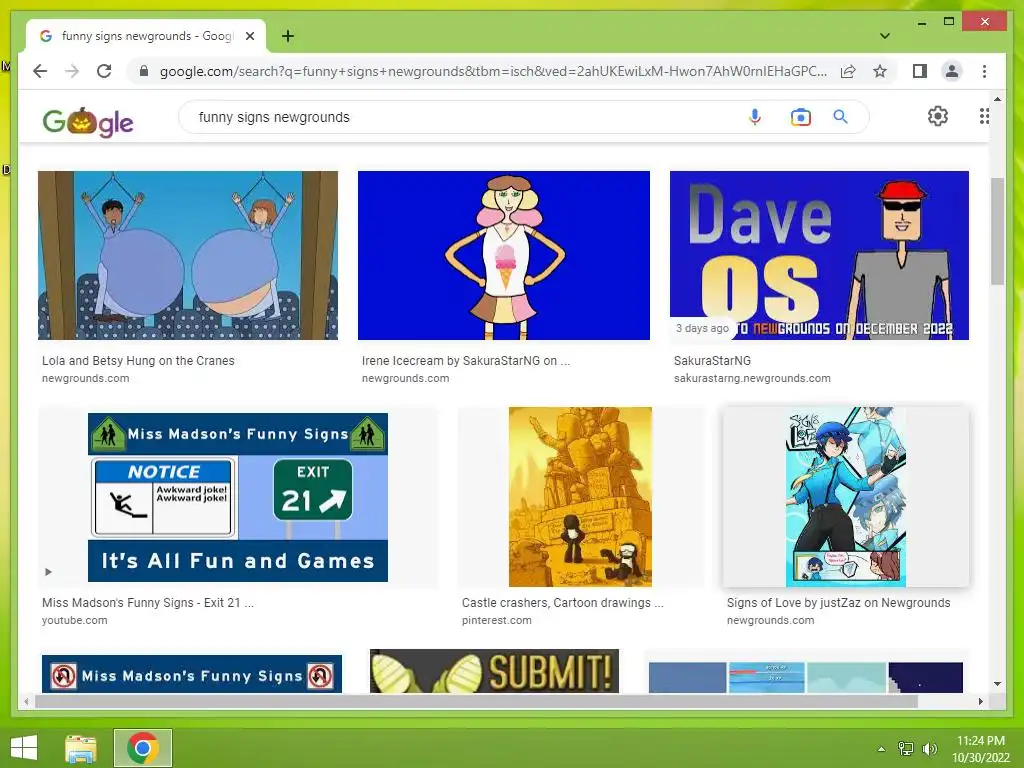Open Miss Madson's Exit 21 thumbnail
This screenshot has width=1024, height=768.
pyautogui.click(x=238, y=497)
